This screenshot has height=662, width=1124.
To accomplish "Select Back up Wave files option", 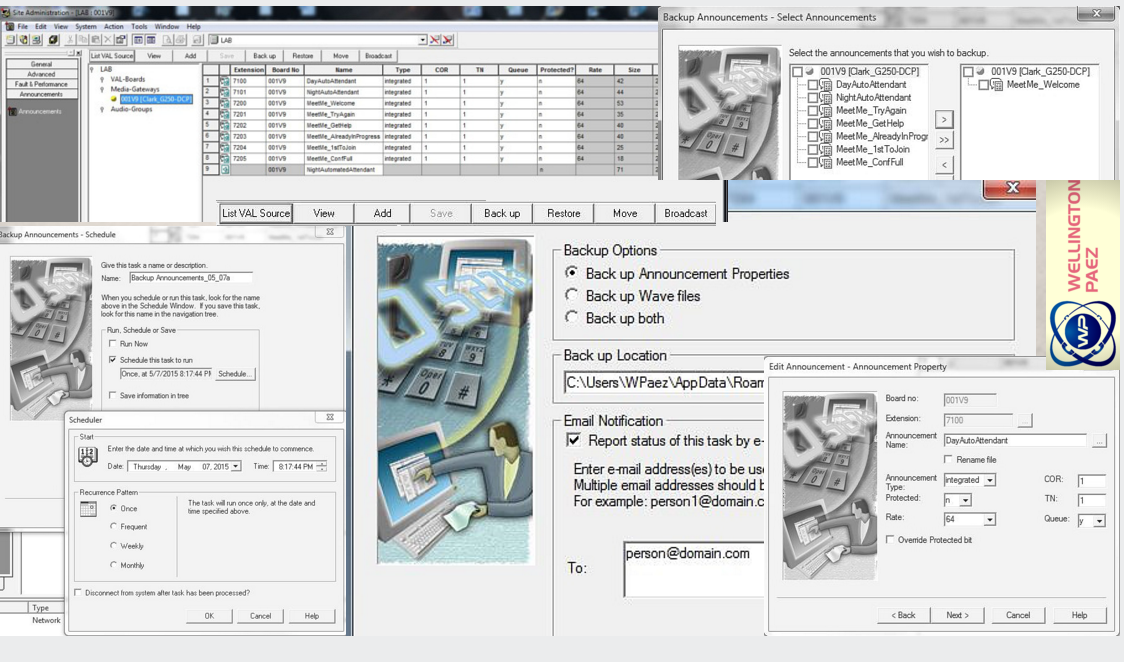I will (571, 295).
